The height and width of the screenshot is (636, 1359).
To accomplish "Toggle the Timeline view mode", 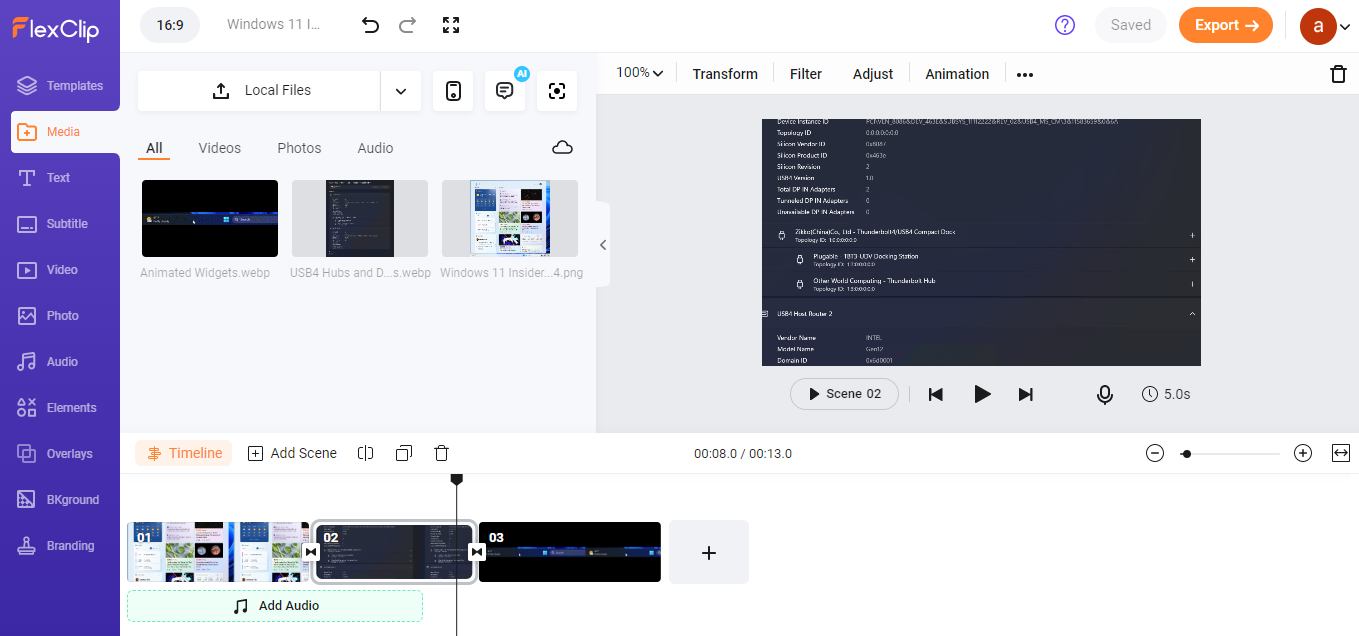I will click(x=184, y=453).
